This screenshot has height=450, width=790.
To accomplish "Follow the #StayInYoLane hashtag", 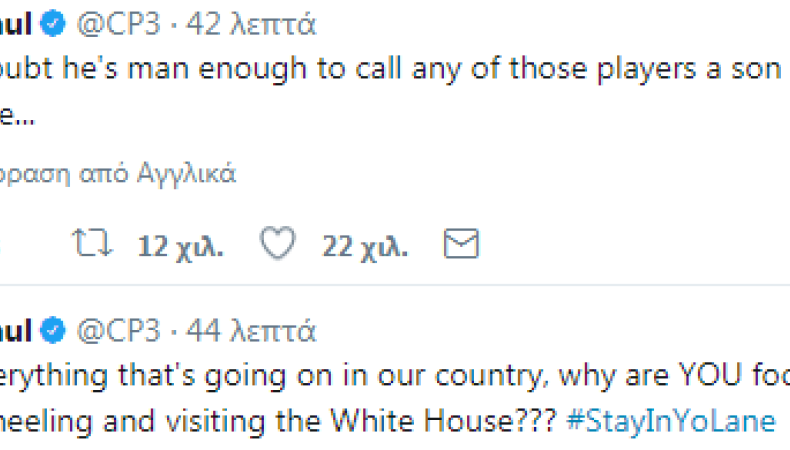I will [671, 421].
